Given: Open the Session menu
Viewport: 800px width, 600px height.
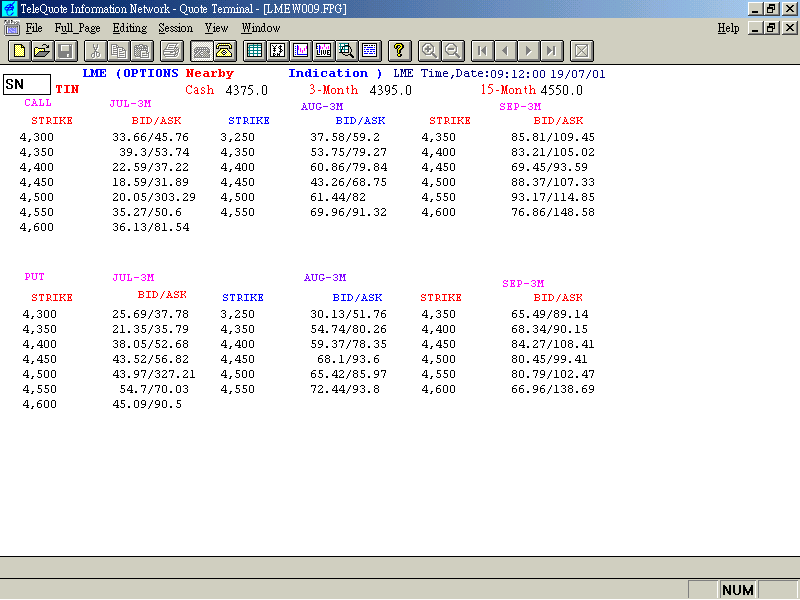Looking at the screenshot, I should (176, 28).
